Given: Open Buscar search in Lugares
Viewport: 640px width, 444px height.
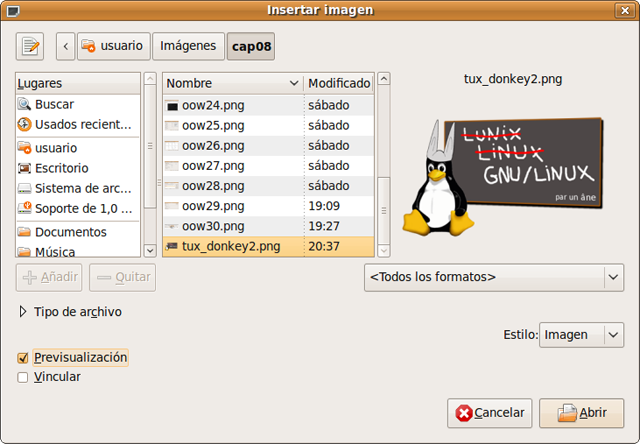Looking at the screenshot, I should coord(53,104).
